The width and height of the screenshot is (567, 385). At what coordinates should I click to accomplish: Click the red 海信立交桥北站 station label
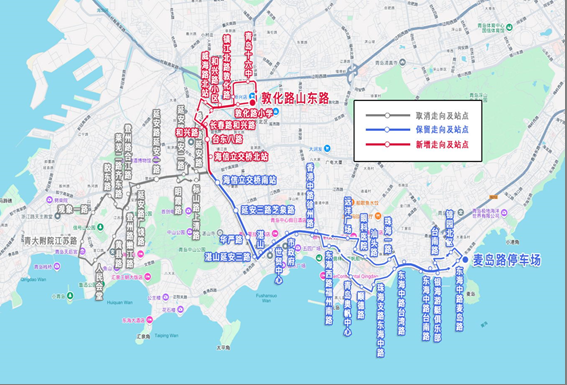(x=241, y=157)
